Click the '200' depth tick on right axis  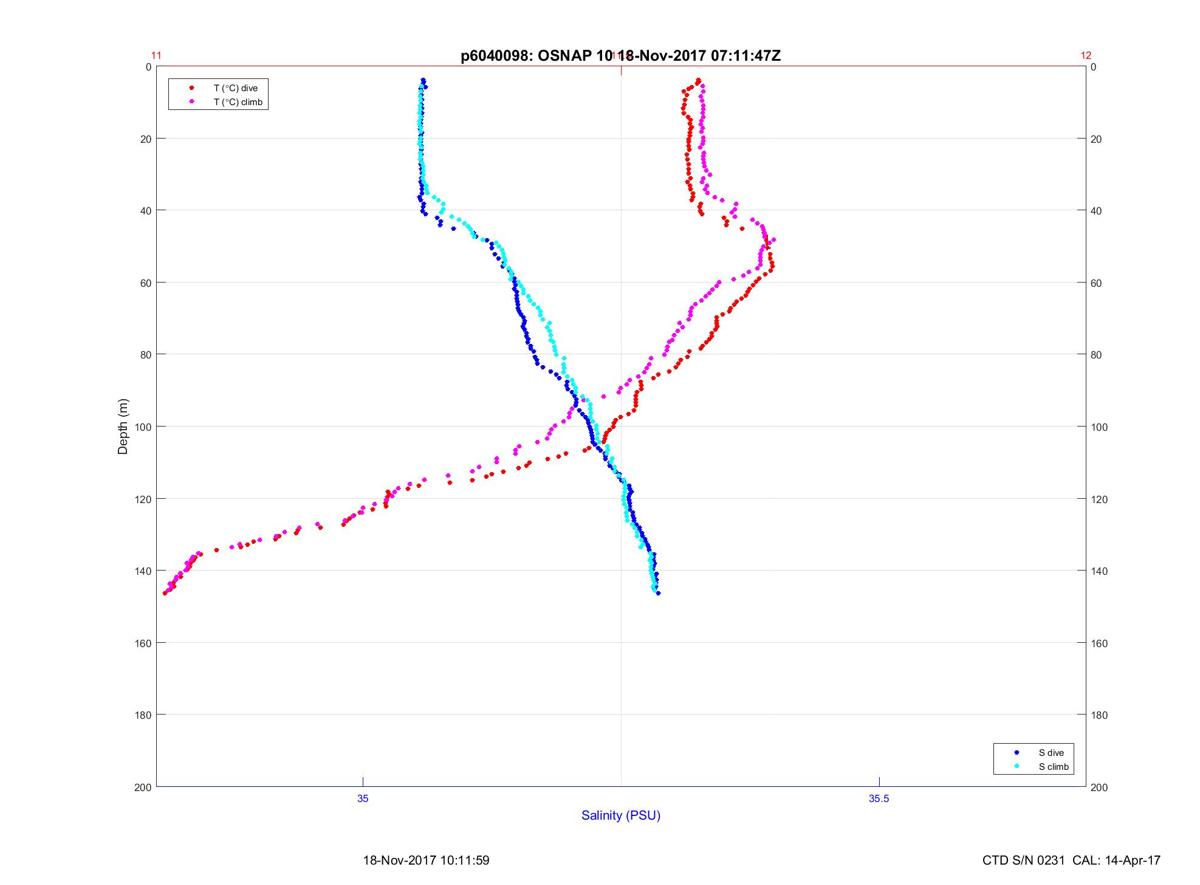1100,787
